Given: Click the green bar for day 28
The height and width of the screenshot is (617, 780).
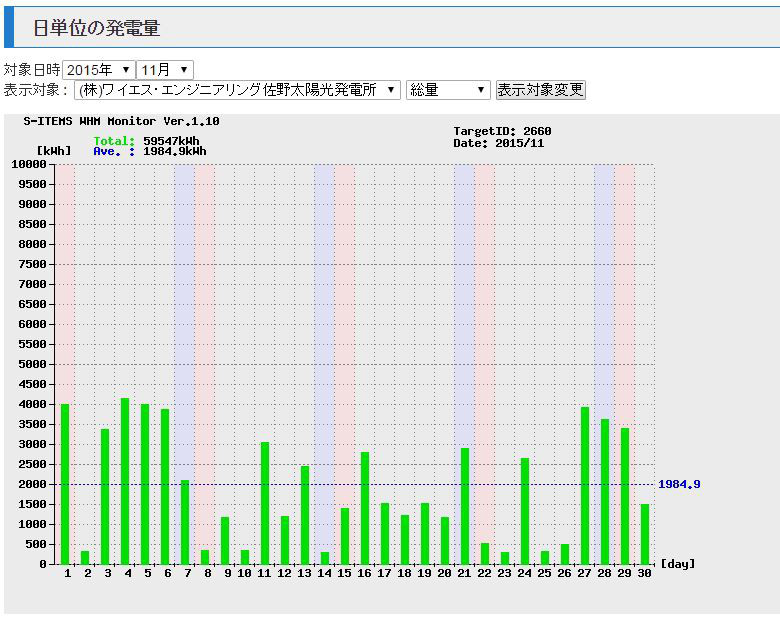Looking at the screenshot, I should pos(605,492).
